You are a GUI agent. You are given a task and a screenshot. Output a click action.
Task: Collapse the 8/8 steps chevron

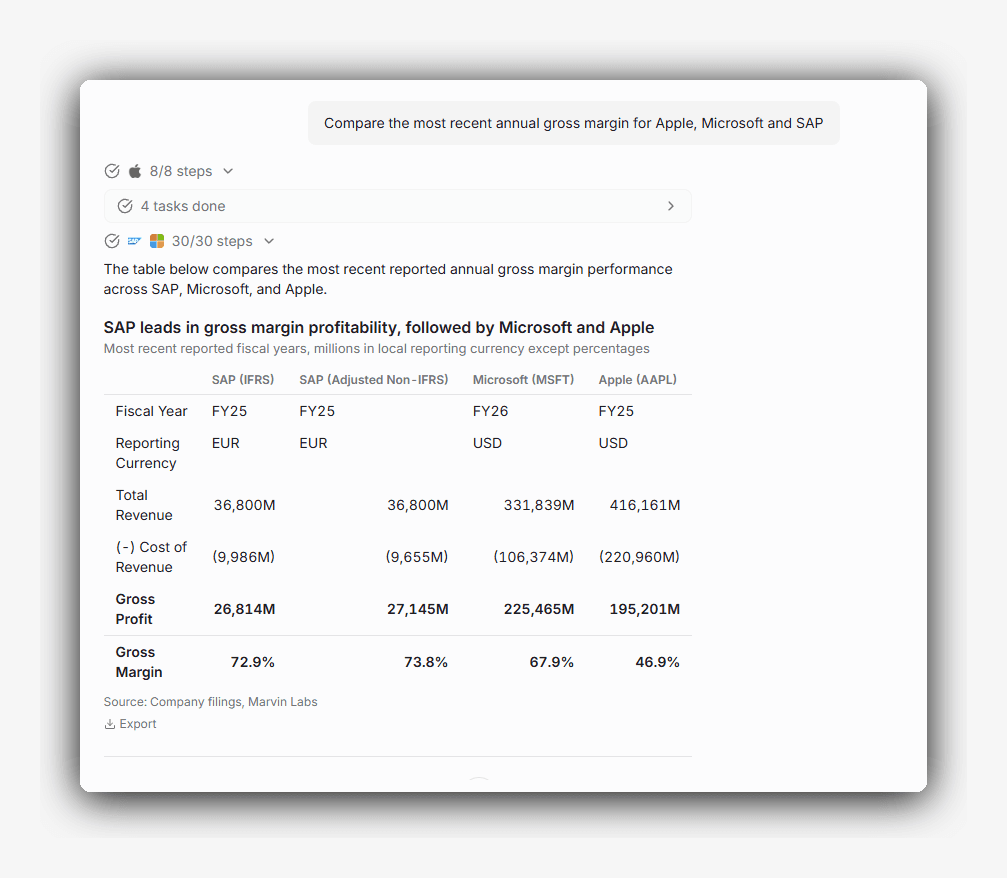228,171
